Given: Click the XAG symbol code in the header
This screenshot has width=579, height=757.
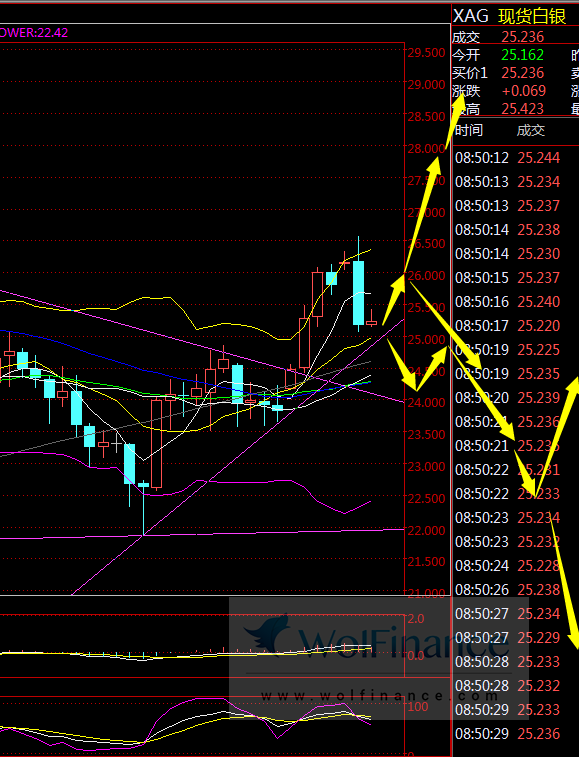Looking at the screenshot, I should tap(471, 16).
